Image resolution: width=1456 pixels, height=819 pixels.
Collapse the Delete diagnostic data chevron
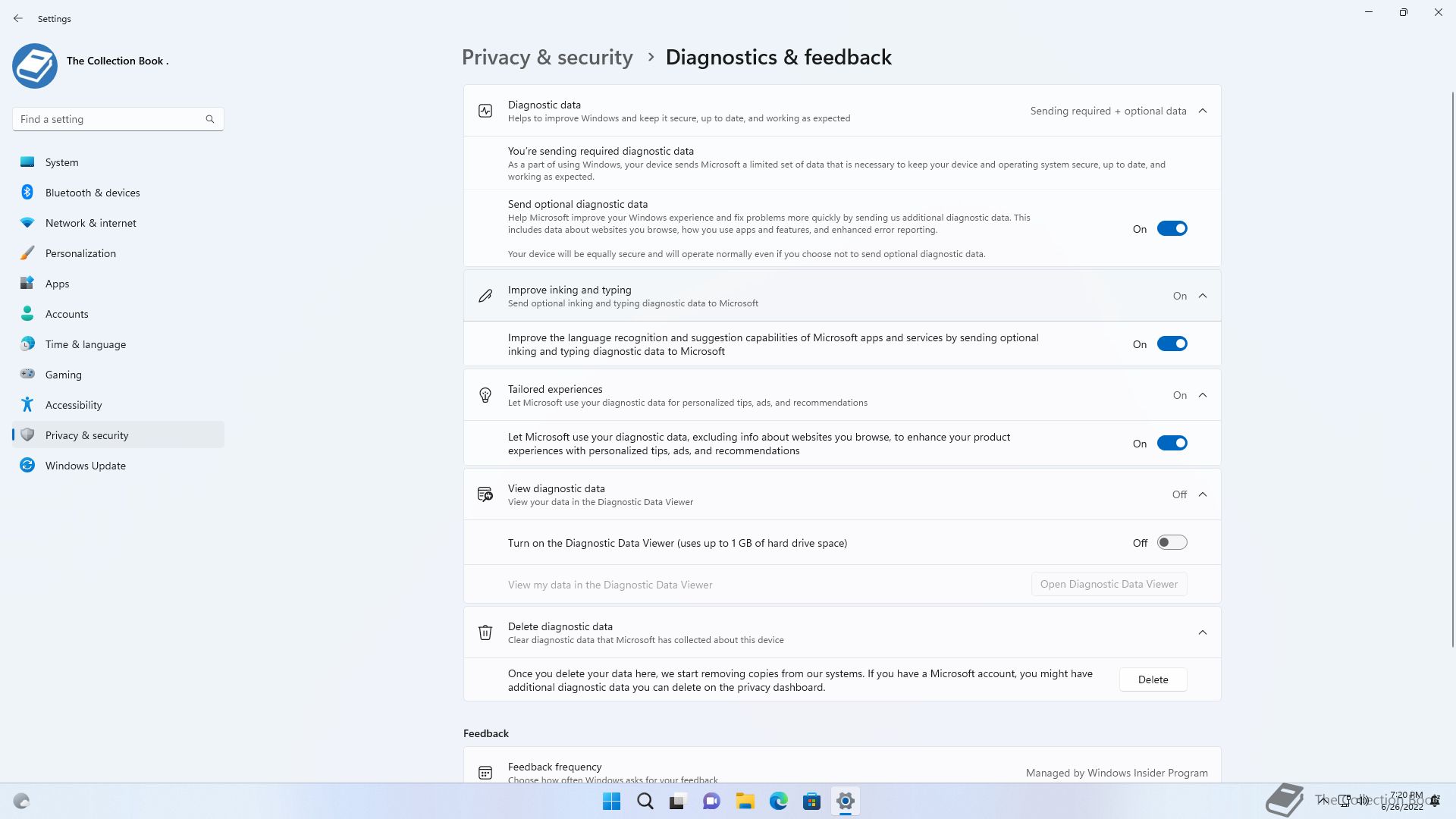tap(1203, 632)
